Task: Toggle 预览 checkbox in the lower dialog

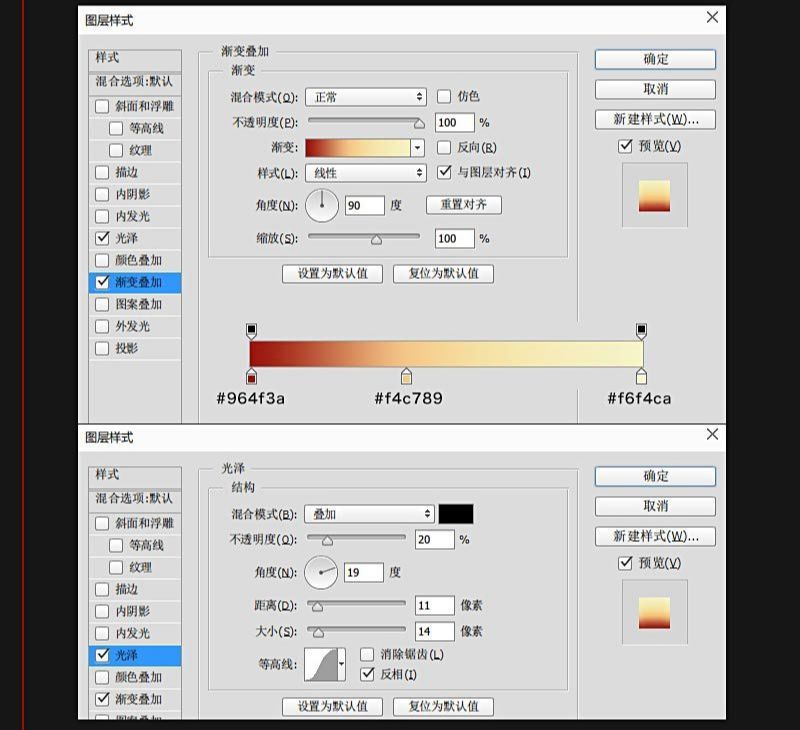Action: tap(625, 563)
